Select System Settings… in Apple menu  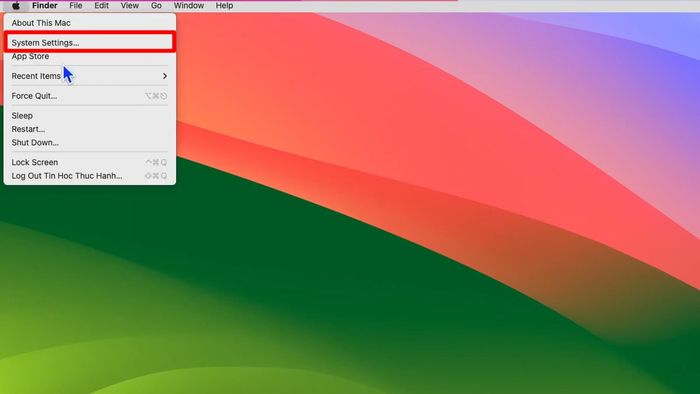point(89,43)
